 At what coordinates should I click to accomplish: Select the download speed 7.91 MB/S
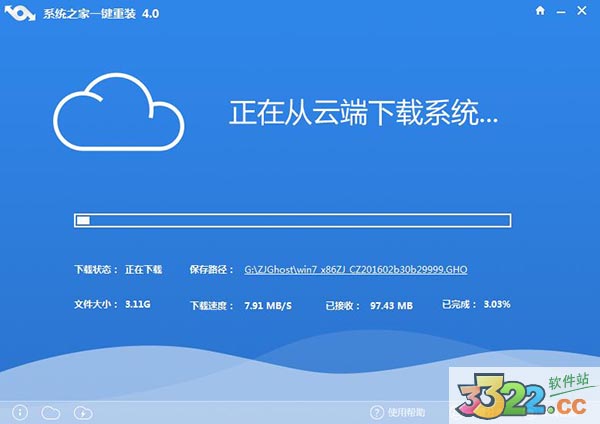(268, 306)
